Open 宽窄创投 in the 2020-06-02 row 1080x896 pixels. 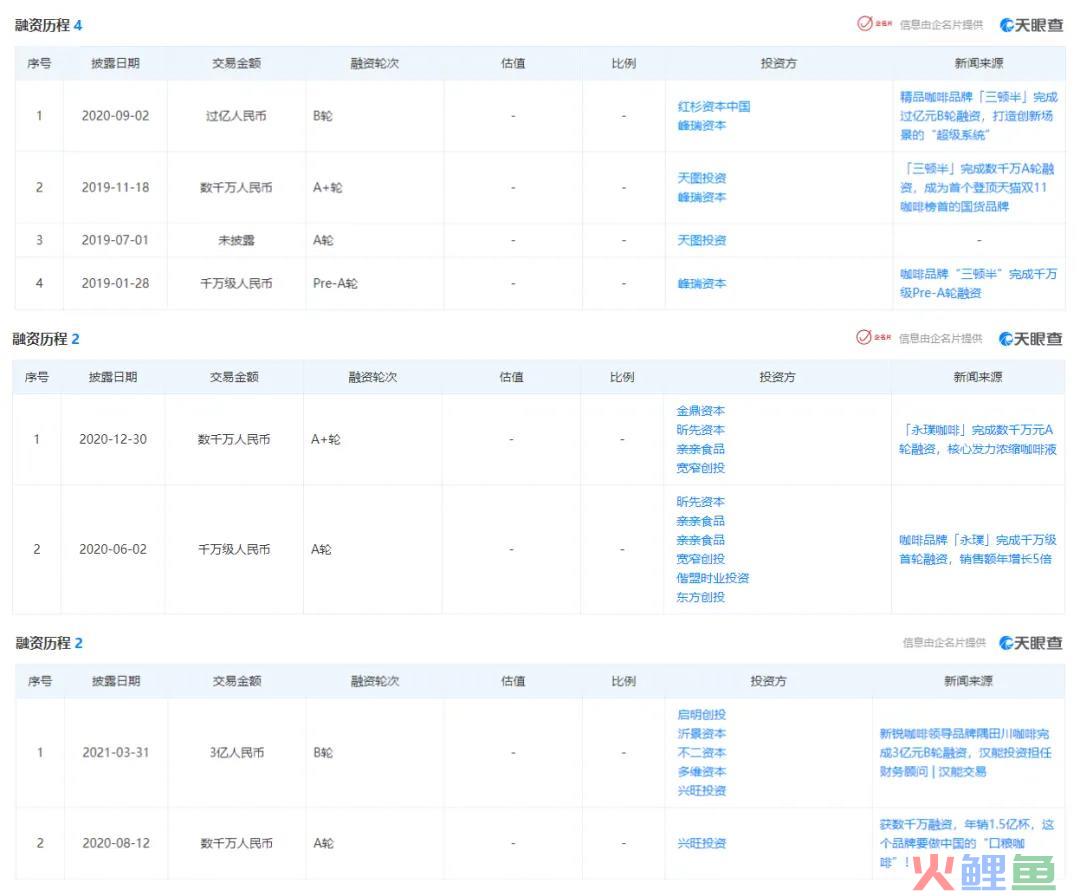[x=700, y=559]
